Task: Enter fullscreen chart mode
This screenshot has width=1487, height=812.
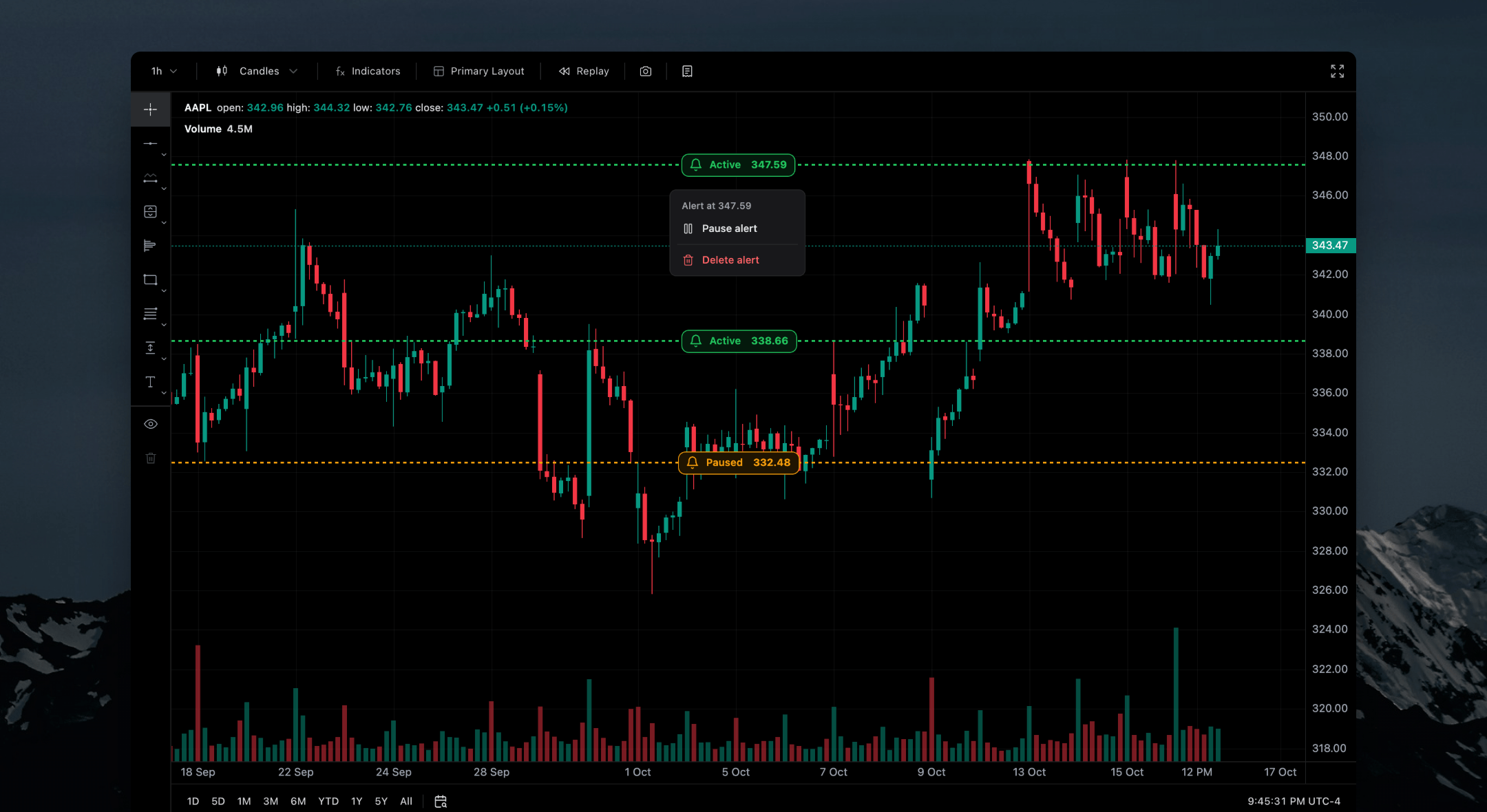Action: [x=1337, y=72]
